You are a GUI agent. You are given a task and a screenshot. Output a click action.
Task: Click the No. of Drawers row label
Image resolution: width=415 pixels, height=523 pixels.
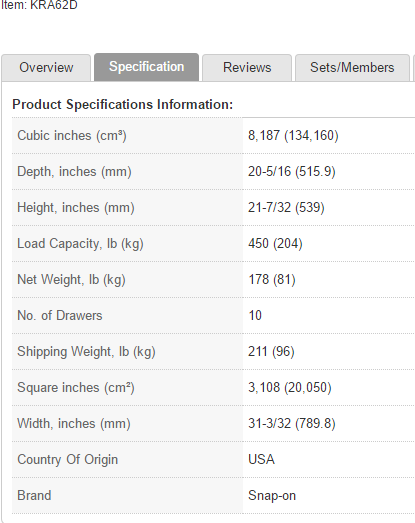click(x=60, y=316)
